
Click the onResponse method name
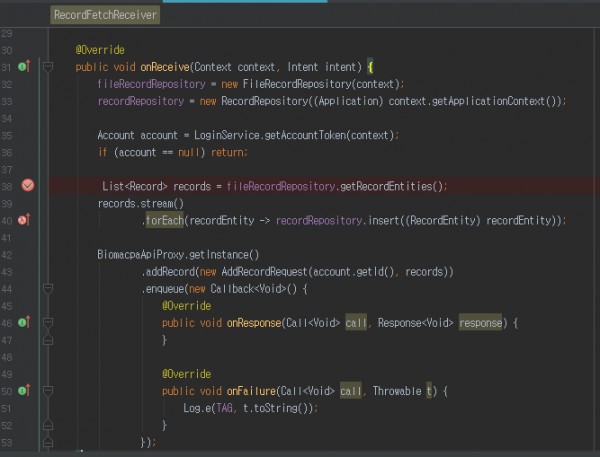(254, 323)
